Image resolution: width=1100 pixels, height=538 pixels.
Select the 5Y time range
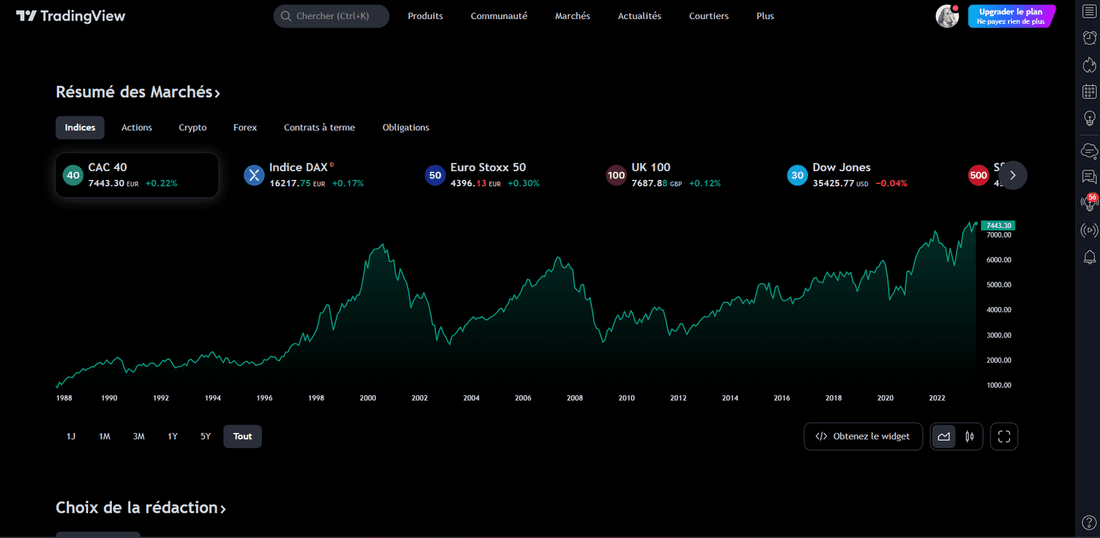coord(206,436)
